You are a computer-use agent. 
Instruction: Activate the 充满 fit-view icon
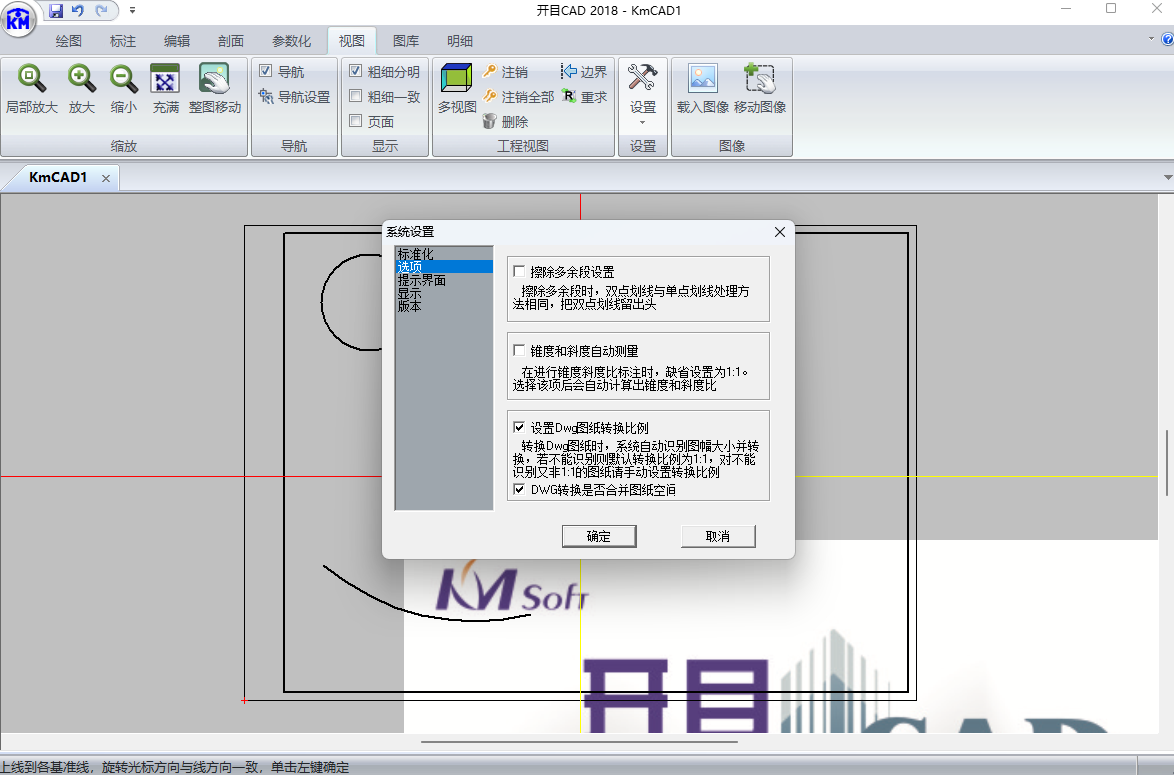point(164,88)
